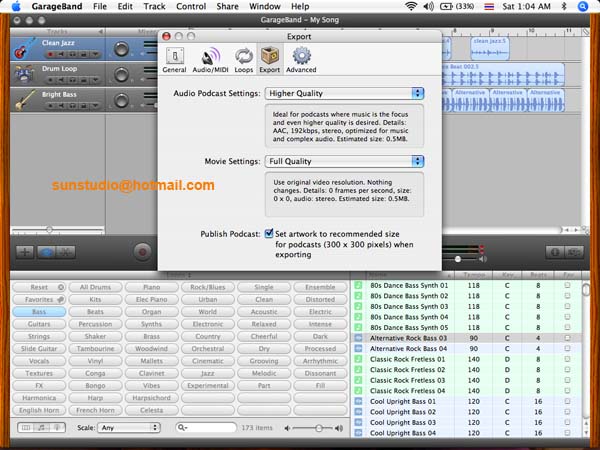Open the Bluetooth menu bar icon

coord(564,7)
